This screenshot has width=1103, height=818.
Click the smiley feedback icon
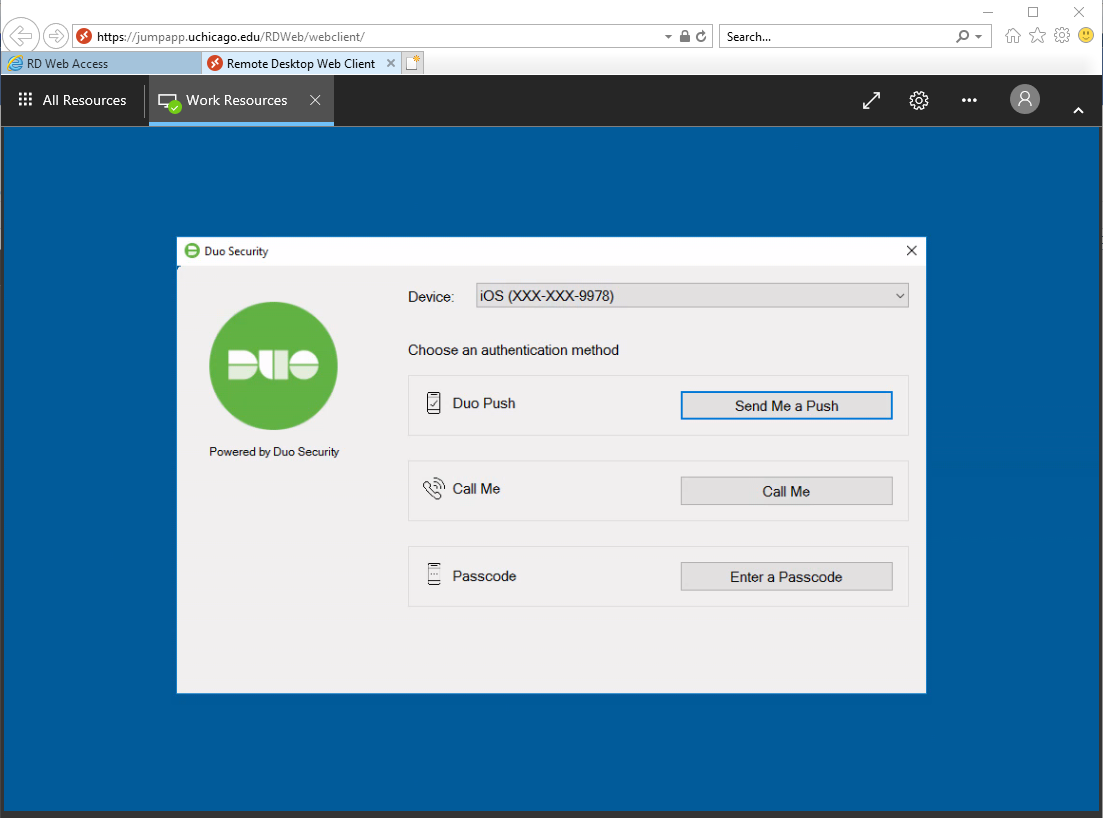1086,35
